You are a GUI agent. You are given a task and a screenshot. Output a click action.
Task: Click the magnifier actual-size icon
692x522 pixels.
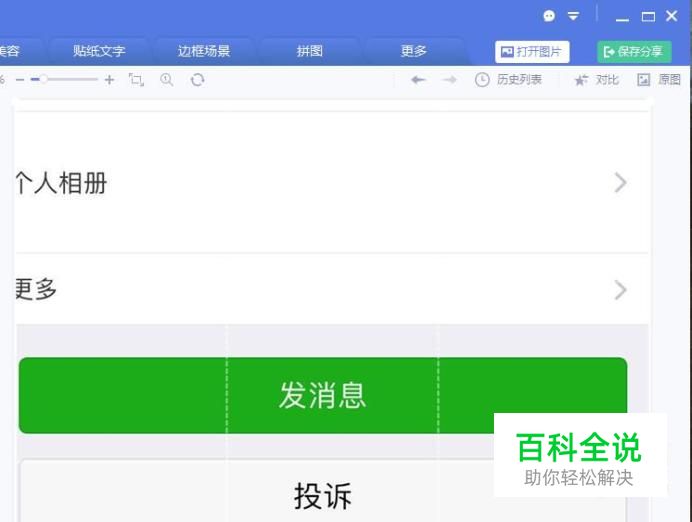pos(166,80)
